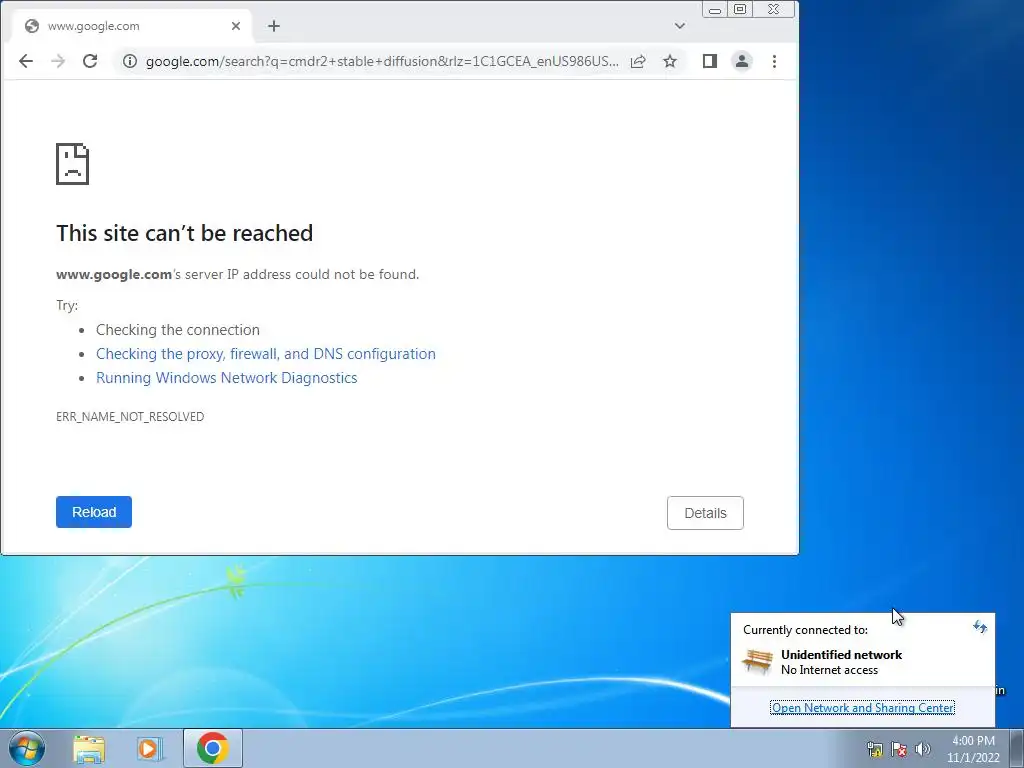Bookmark this tab with the star icon

click(x=670, y=61)
